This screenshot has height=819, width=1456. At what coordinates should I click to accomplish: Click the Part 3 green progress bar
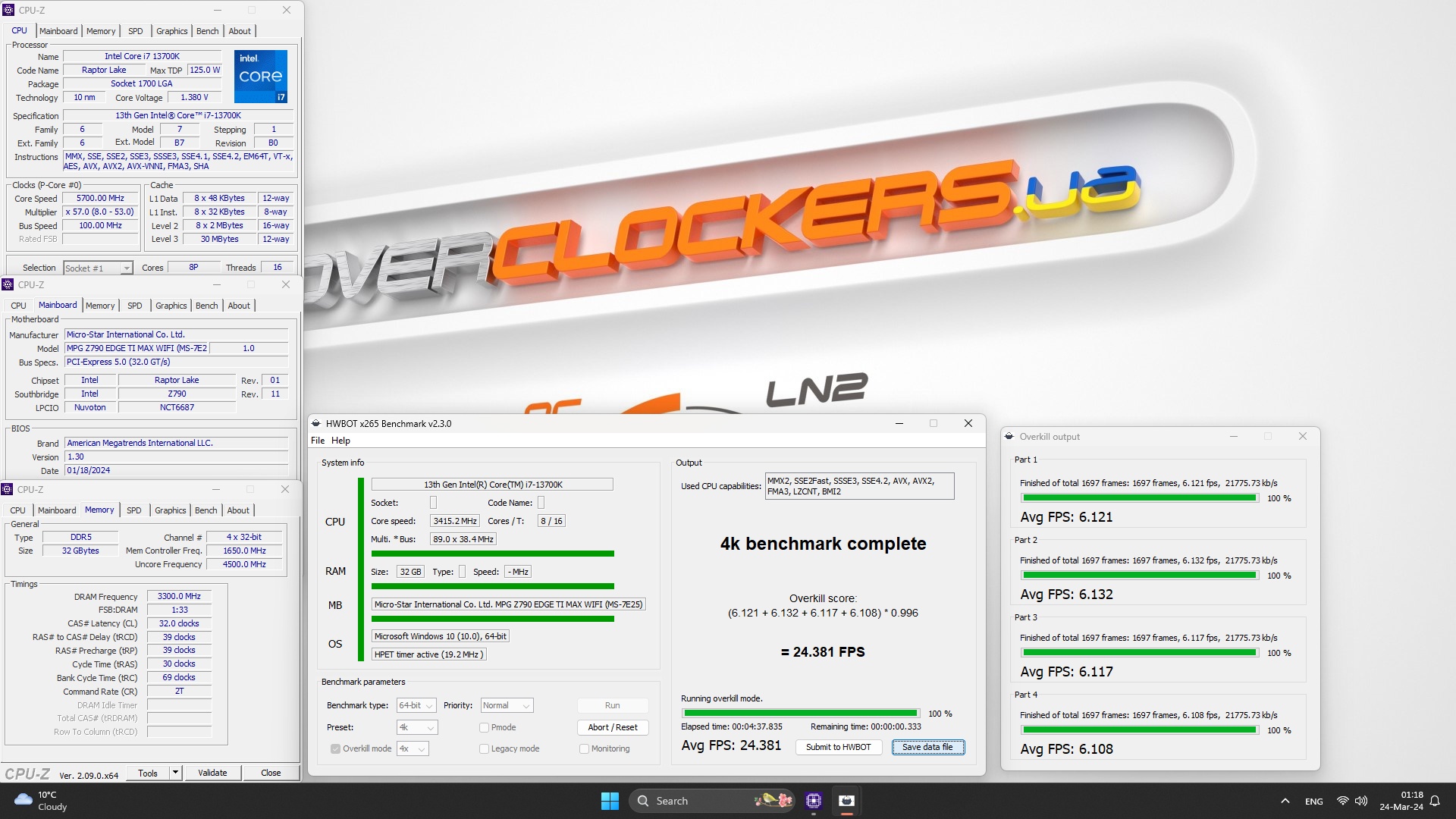(1140, 653)
